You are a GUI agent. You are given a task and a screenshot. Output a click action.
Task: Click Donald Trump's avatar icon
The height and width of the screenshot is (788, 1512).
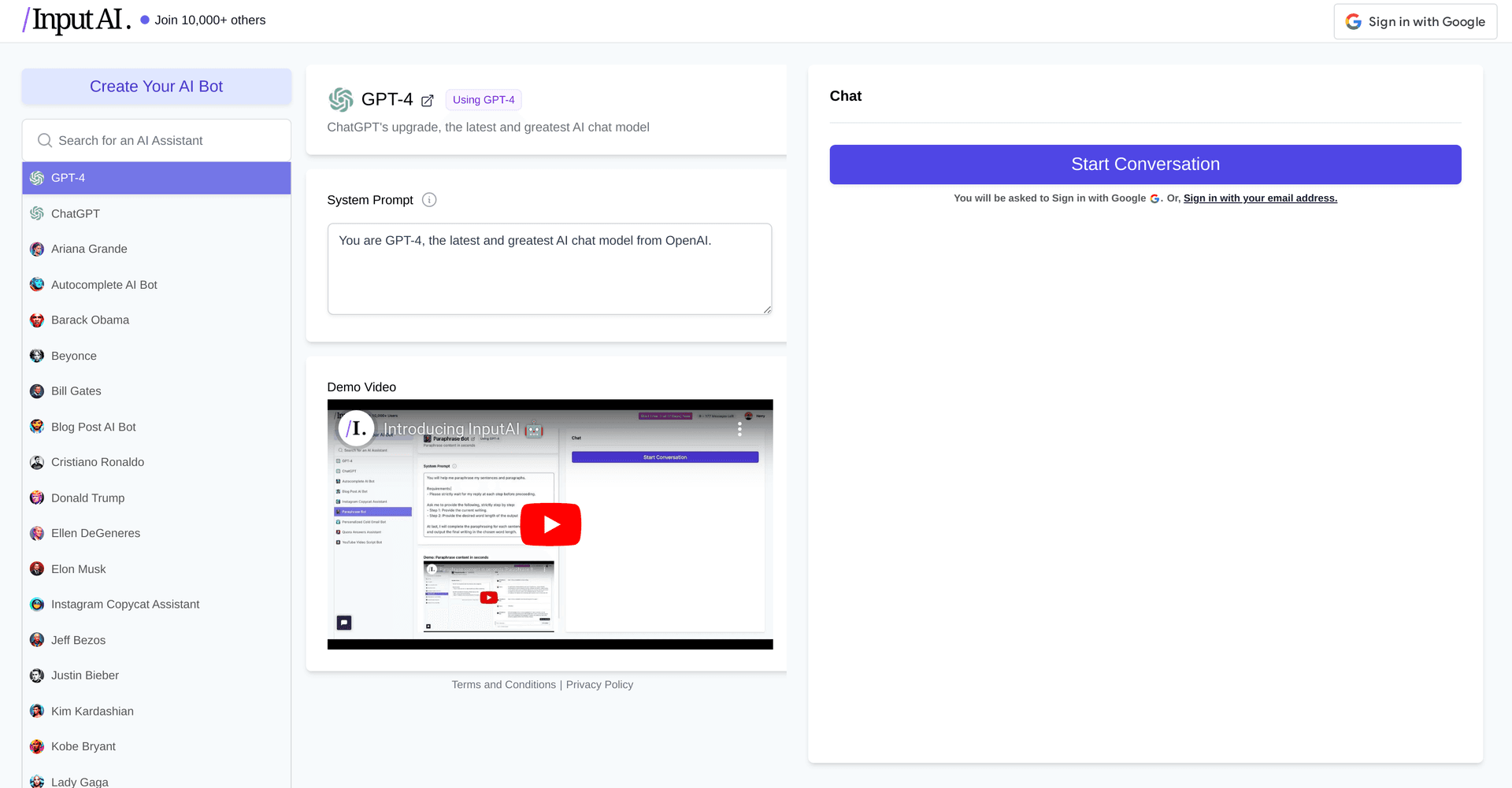coord(37,498)
